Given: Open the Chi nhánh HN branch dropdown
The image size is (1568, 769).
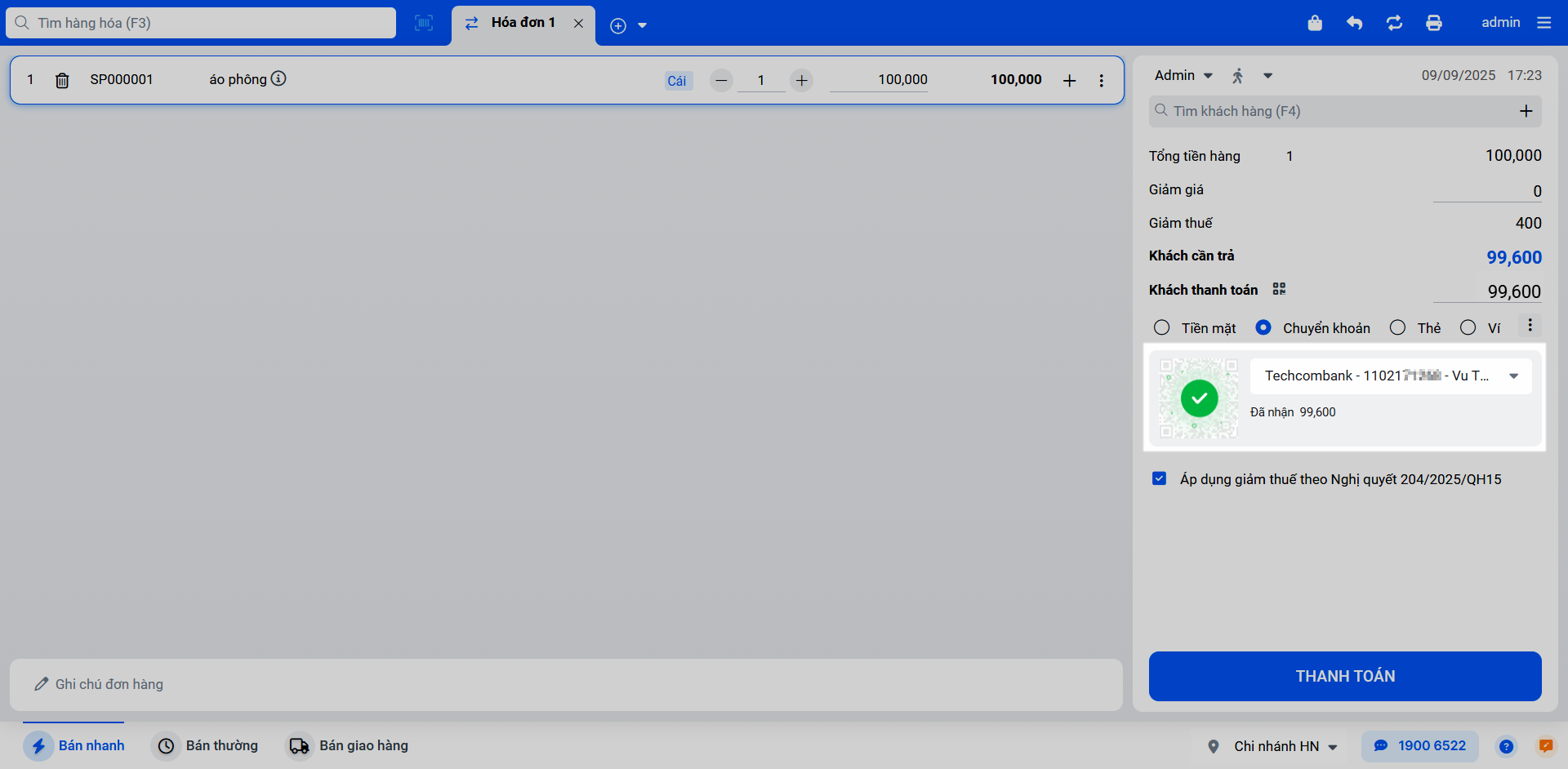Looking at the screenshot, I should 1285,746.
